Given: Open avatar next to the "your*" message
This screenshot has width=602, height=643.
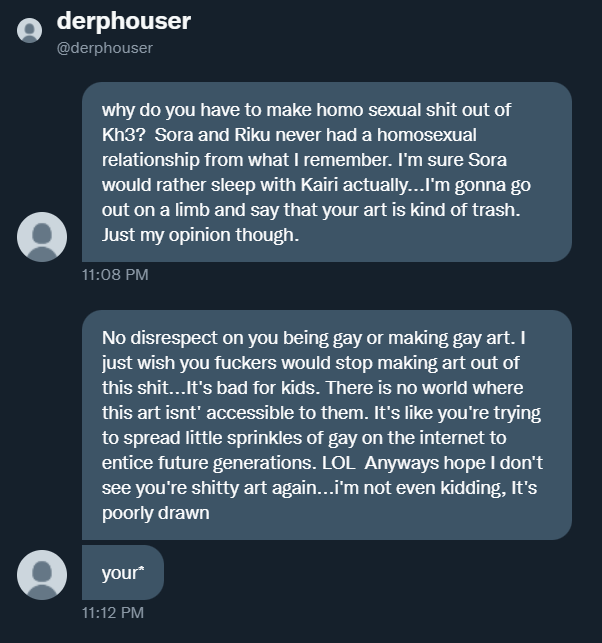Looking at the screenshot, I should [42, 575].
